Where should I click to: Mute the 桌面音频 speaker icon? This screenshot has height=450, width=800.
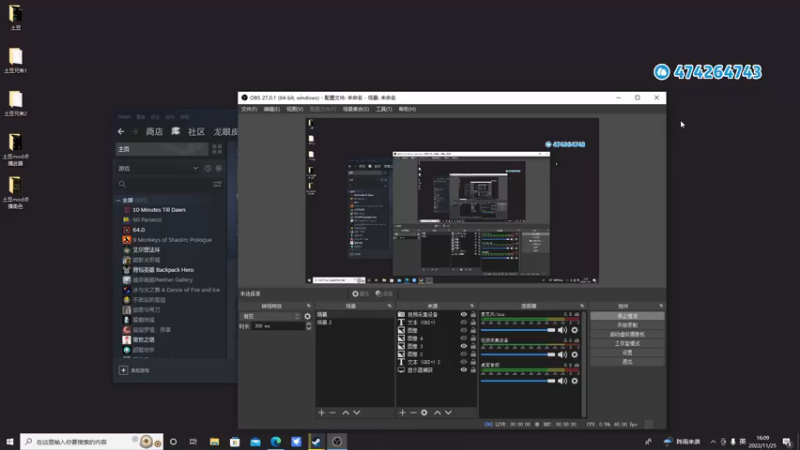pyautogui.click(x=562, y=381)
